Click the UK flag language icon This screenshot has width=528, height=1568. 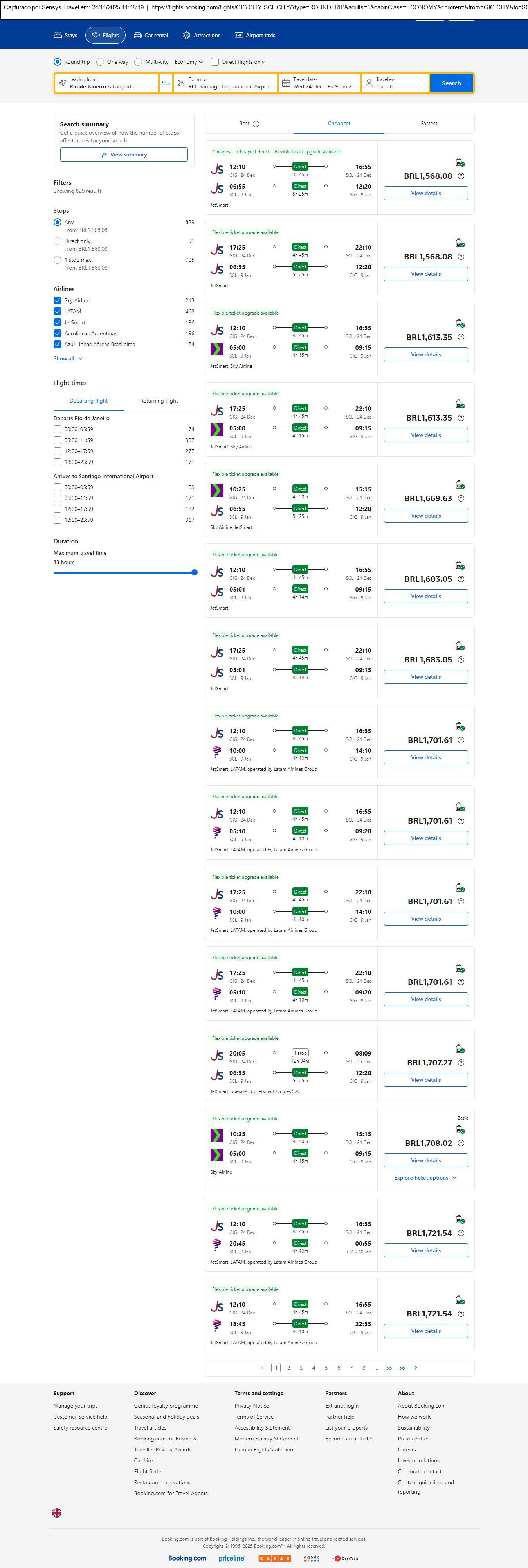click(57, 1512)
